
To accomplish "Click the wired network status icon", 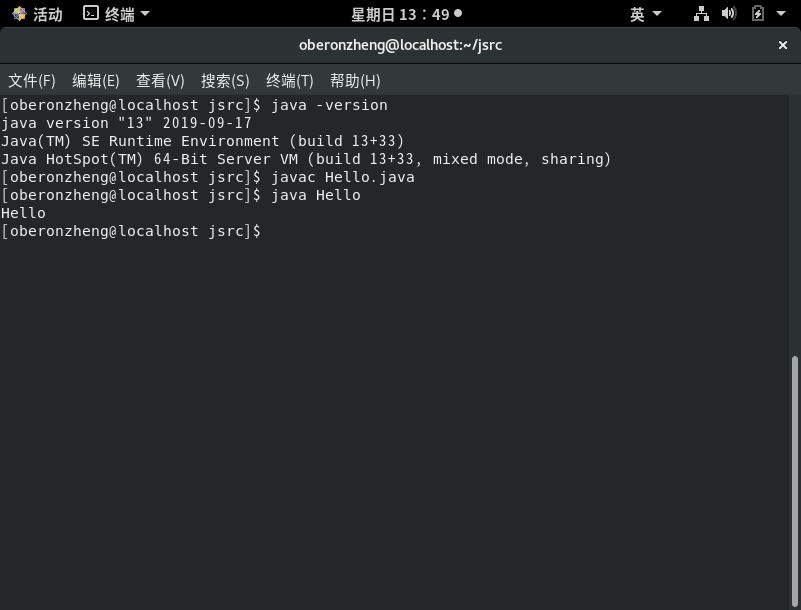I will (701, 14).
